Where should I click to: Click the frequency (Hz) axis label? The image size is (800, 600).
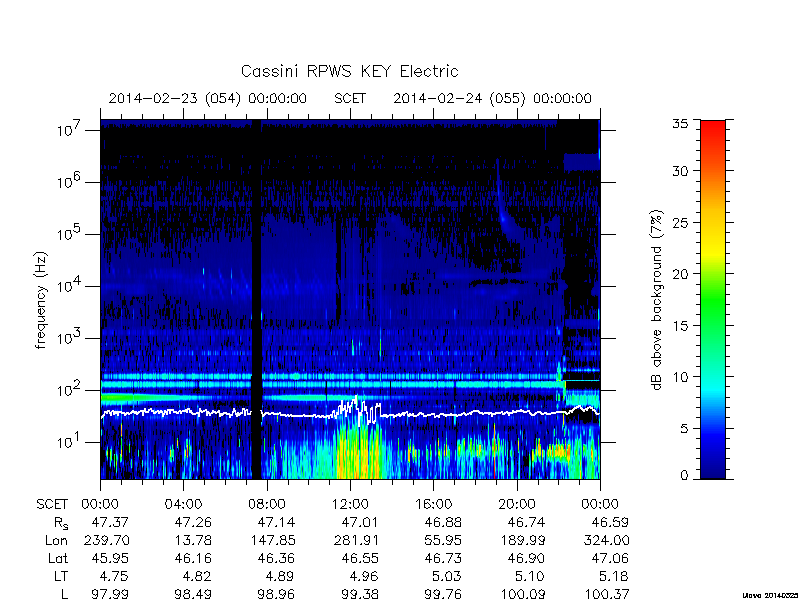[41, 300]
